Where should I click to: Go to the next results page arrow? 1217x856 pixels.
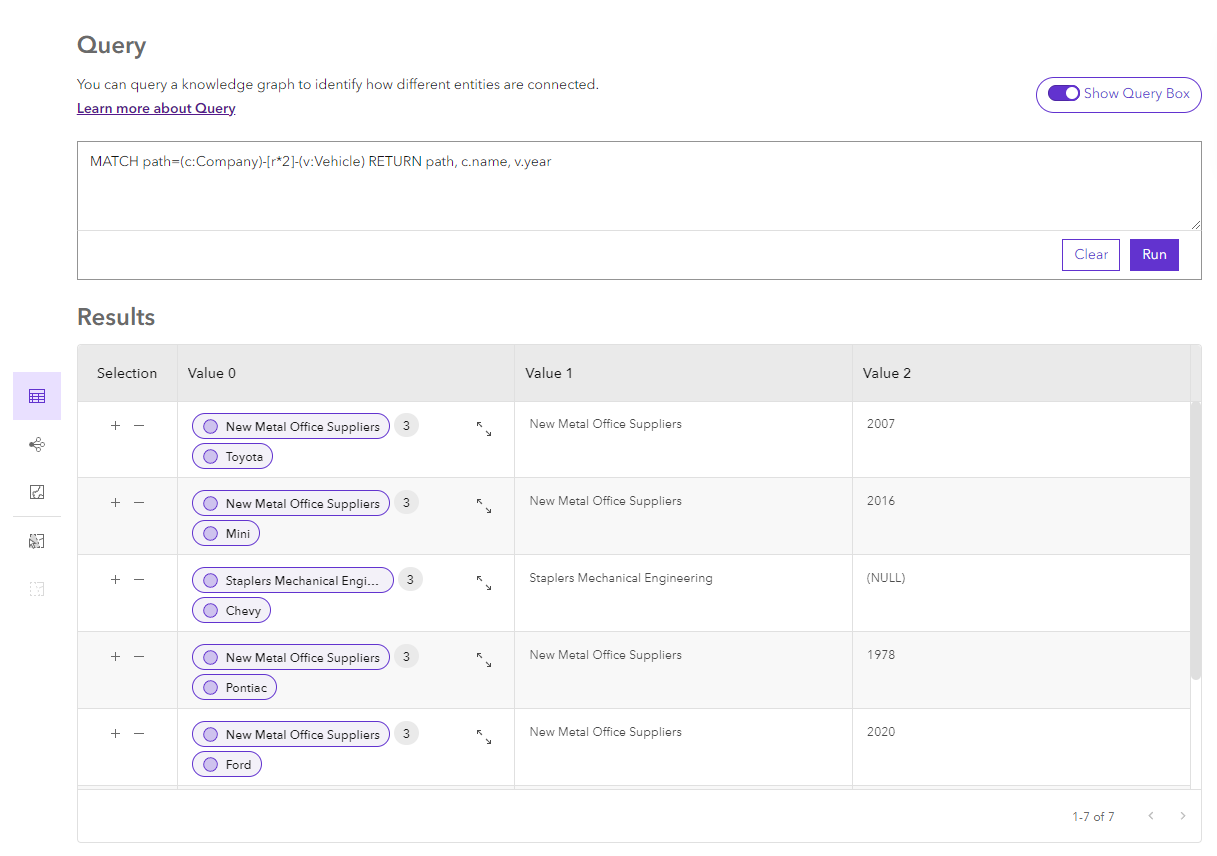[x=1183, y=816]
